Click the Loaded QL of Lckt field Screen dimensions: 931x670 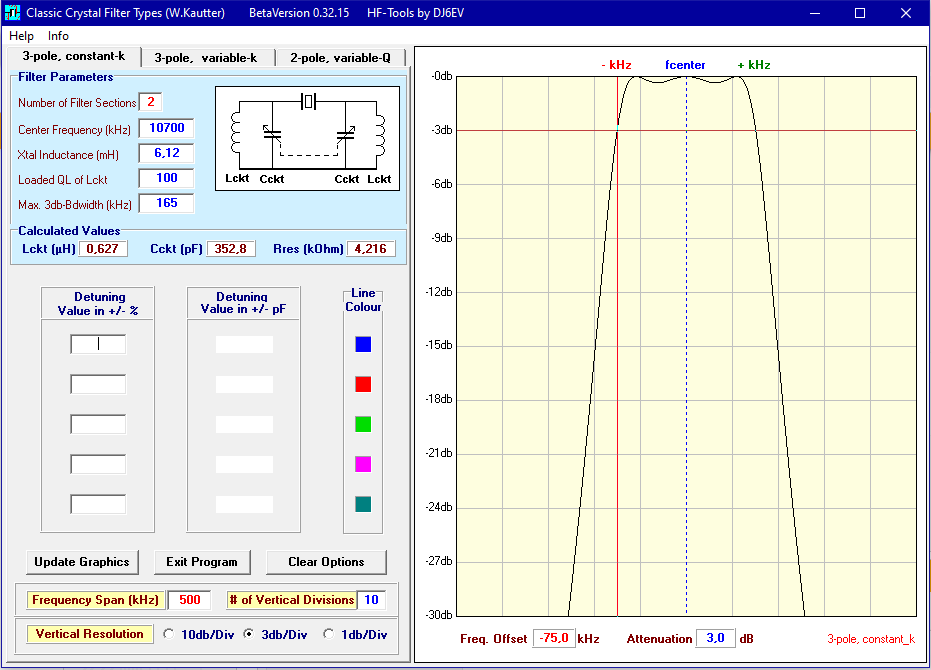[x=167, y=178]
